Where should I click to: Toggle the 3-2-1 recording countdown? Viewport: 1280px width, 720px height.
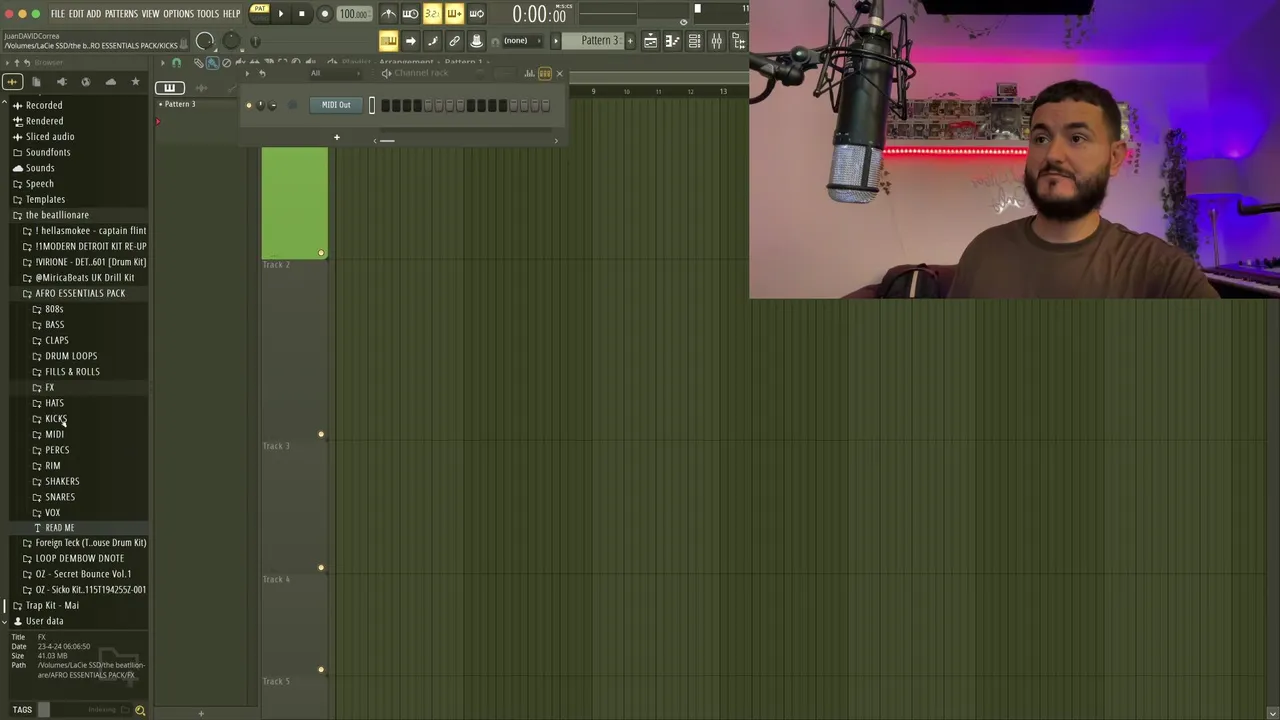click(x=432, y=14)
